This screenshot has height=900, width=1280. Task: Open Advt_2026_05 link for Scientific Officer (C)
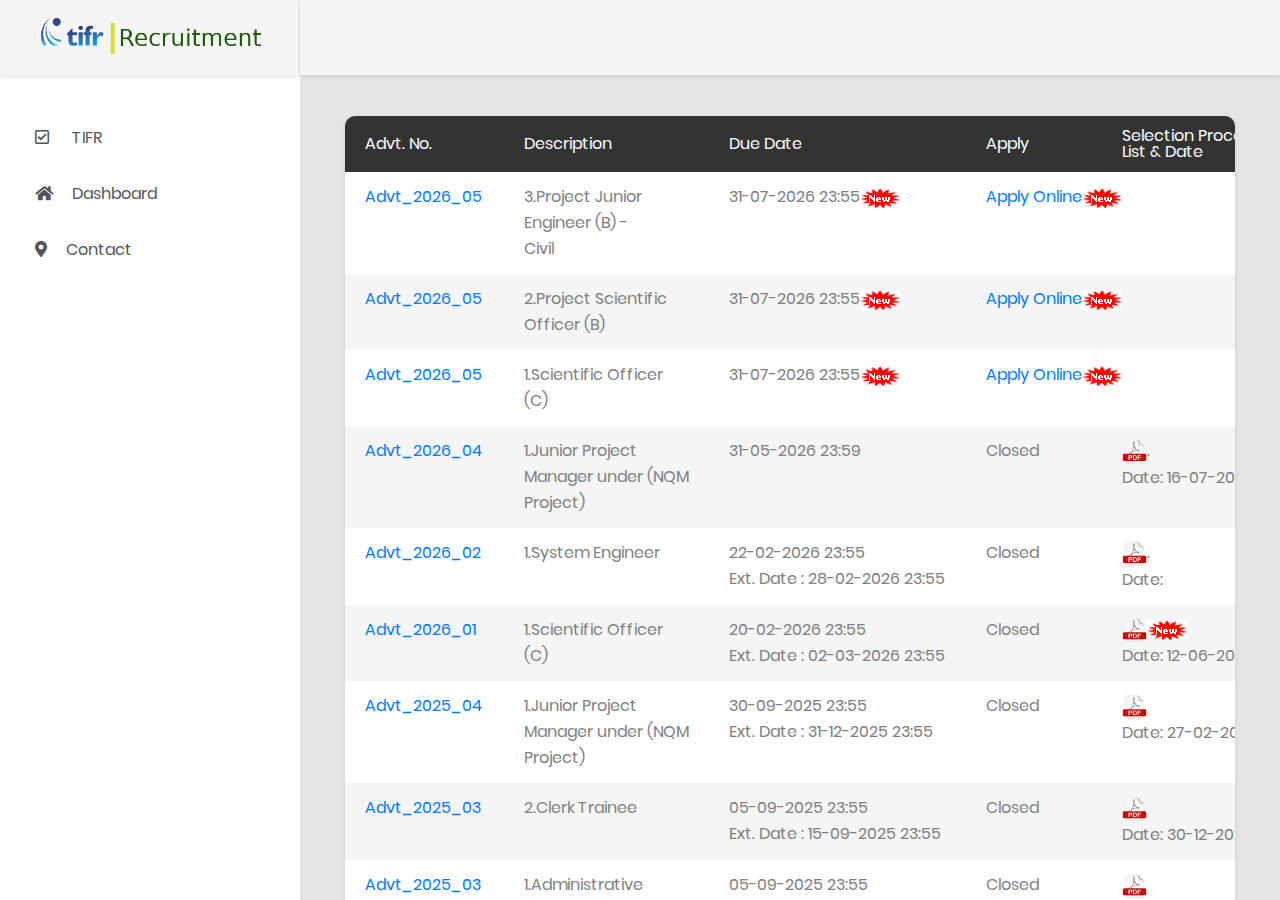pos(423,375)
